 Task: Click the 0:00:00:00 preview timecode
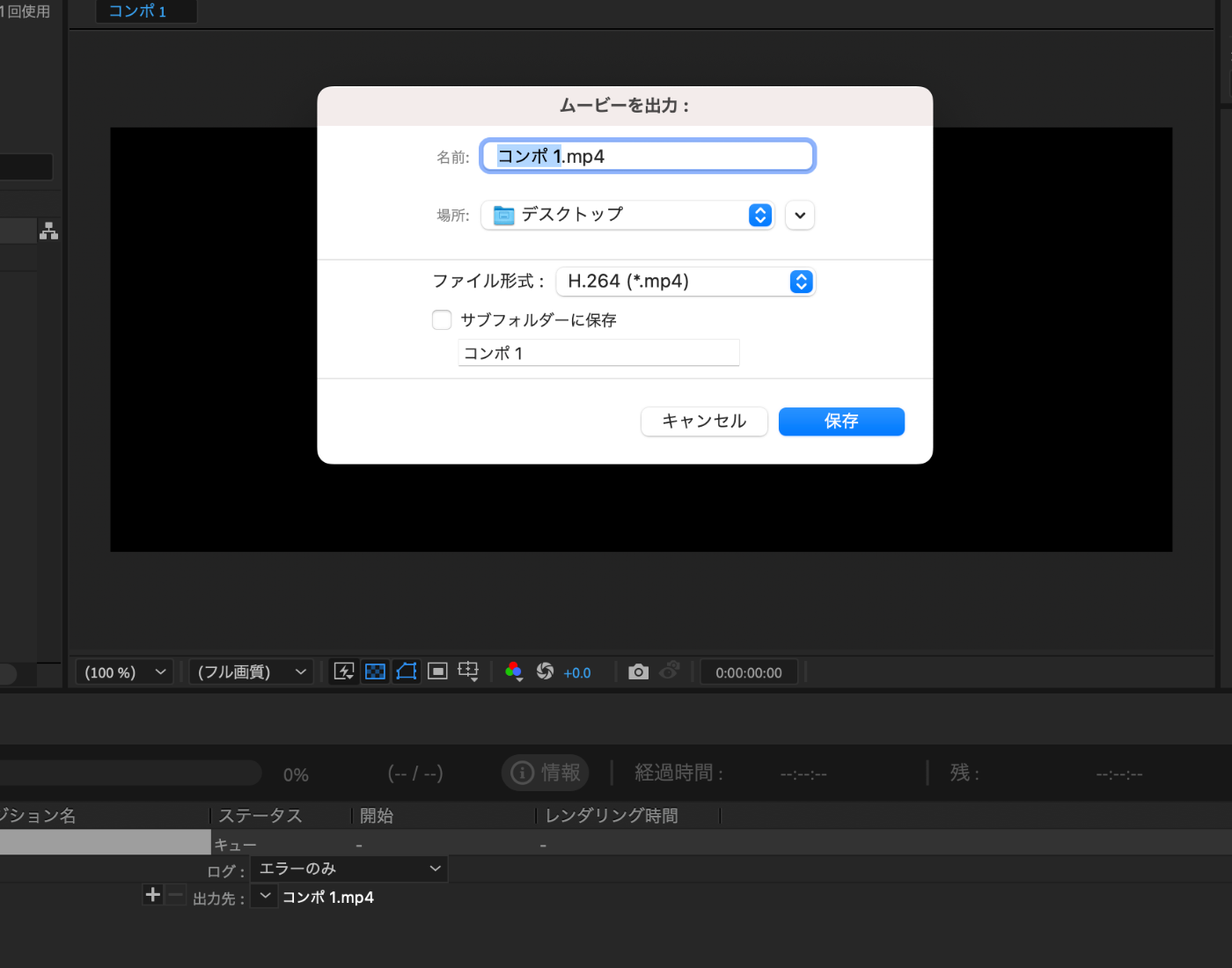pos(749,672)
